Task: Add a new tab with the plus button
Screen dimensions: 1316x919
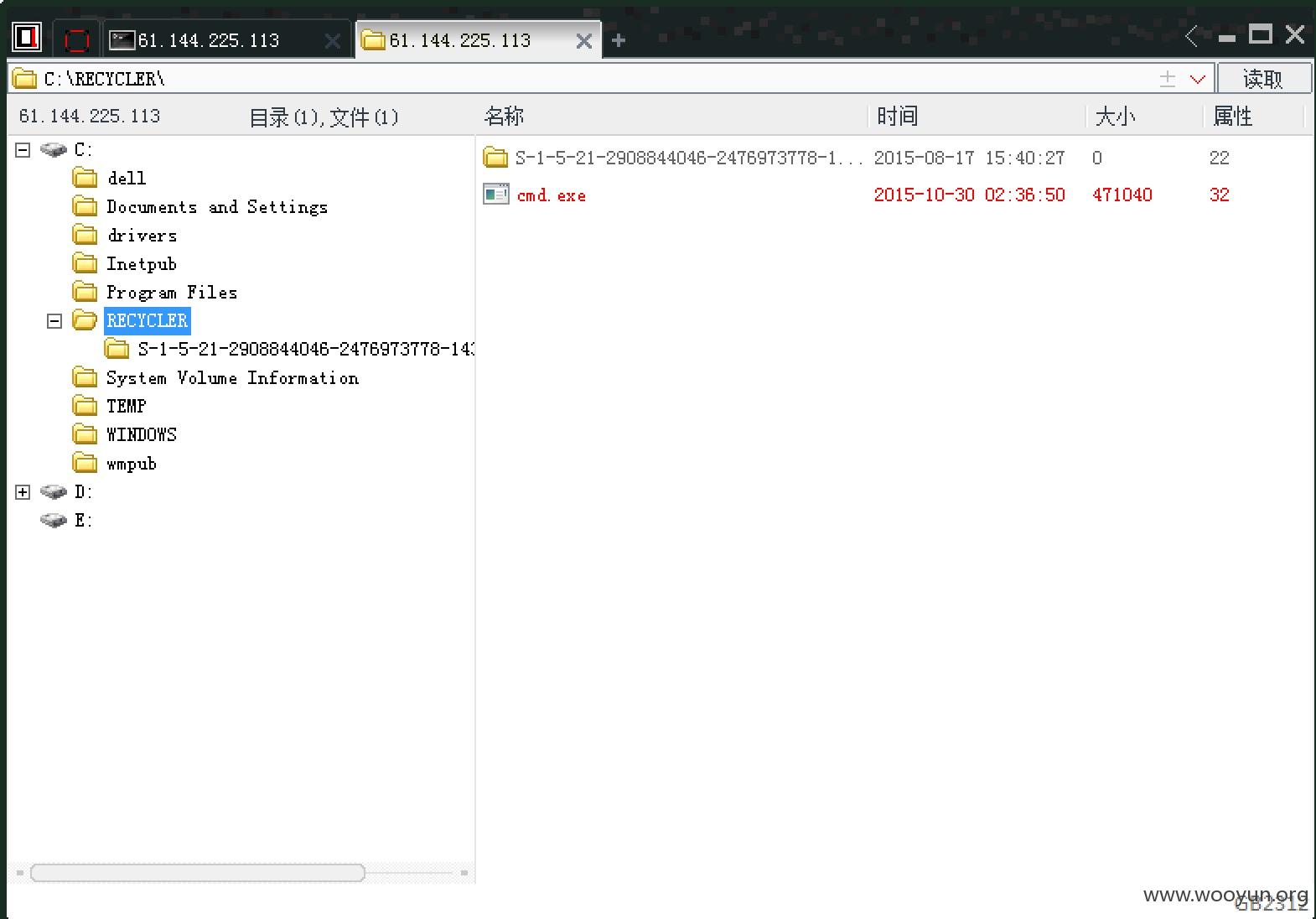Action: pos(619,40)
